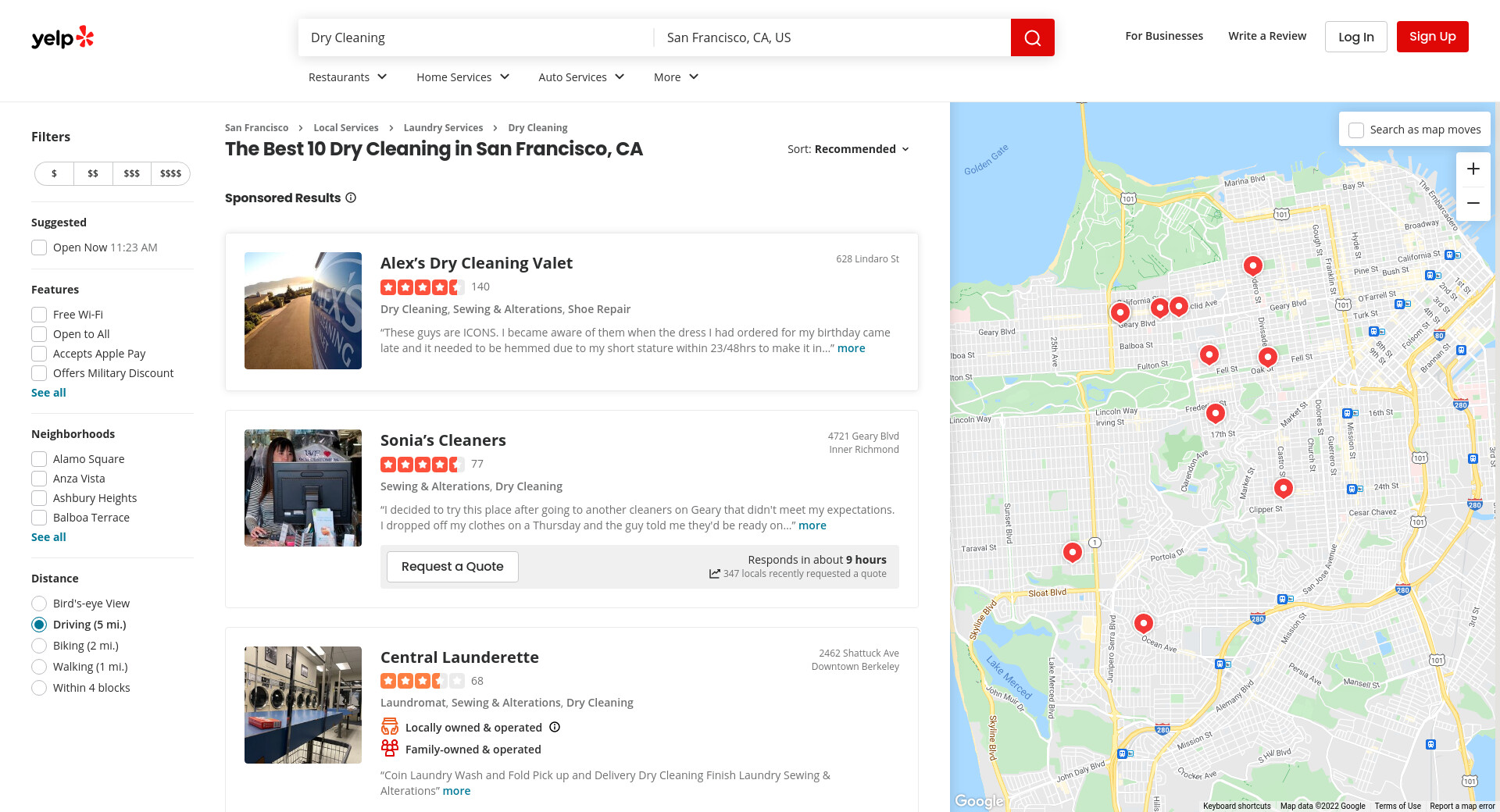Open the More menu
Screen dimensions: 1500x812
click(676, 77)
